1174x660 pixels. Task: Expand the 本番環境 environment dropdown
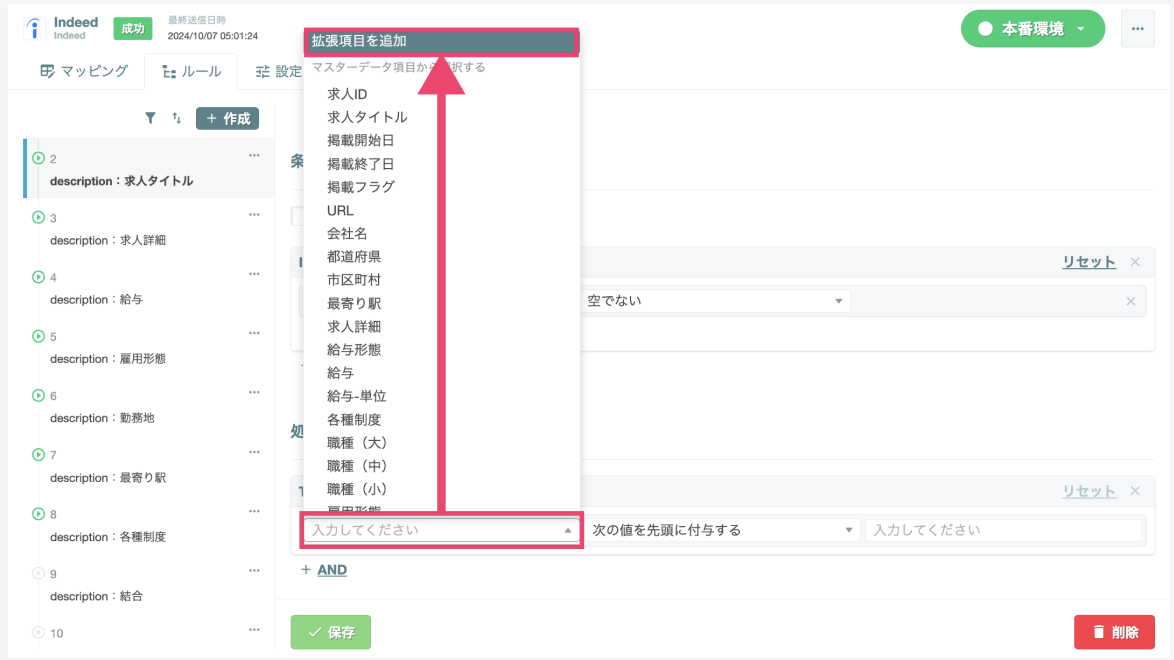coord(1032,29)
